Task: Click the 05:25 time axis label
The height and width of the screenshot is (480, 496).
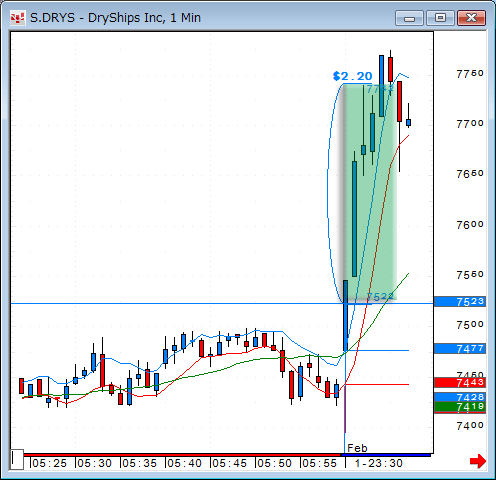Action: pos(49,463)
